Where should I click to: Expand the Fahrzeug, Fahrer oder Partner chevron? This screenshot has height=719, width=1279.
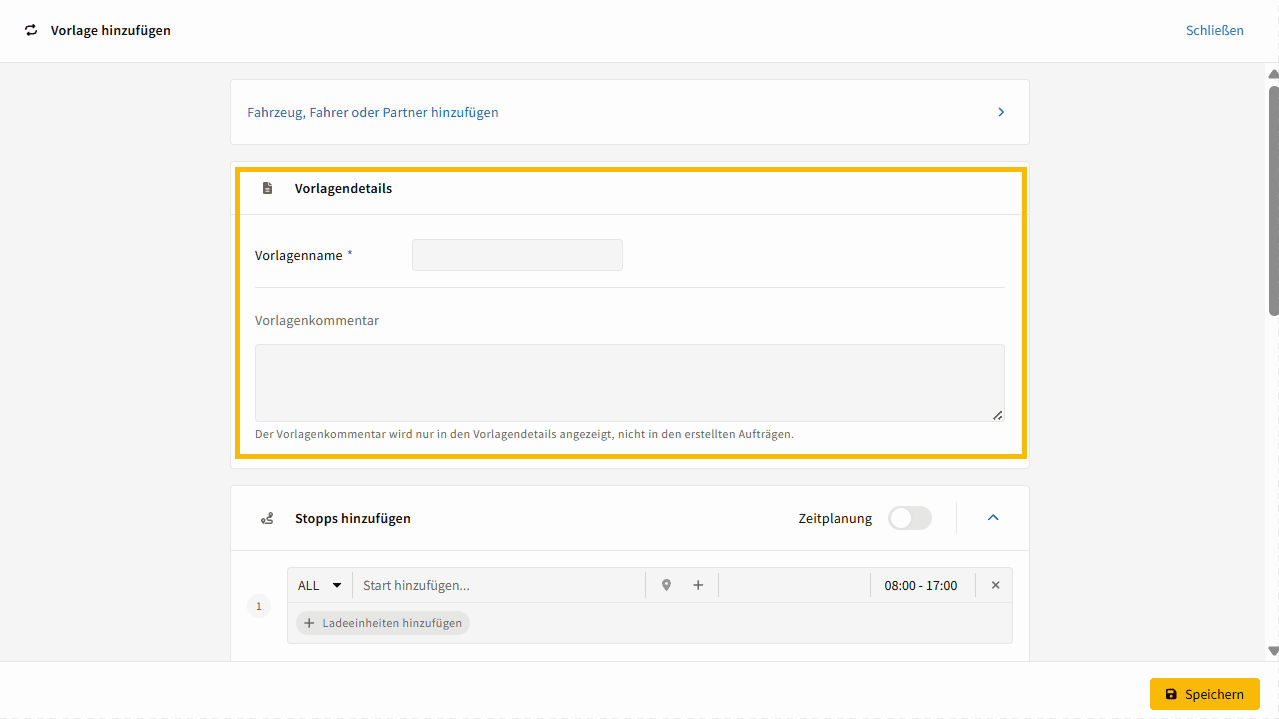(x=1001, y=112)
